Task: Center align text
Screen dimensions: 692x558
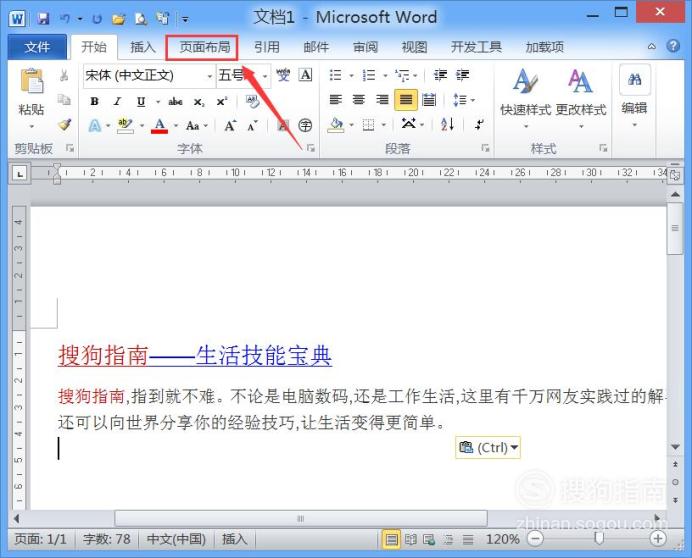Action: click(359, 100)
